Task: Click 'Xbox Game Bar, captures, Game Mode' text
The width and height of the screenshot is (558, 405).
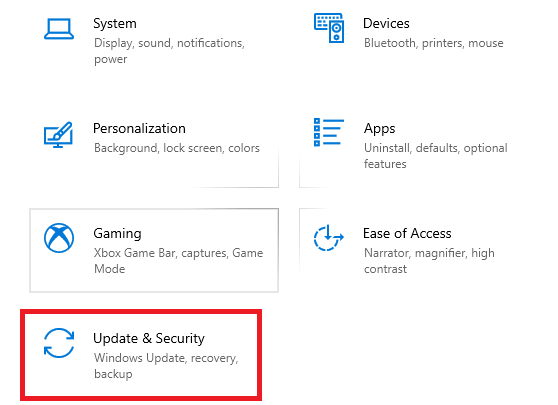Action: (x=179, y=261)
